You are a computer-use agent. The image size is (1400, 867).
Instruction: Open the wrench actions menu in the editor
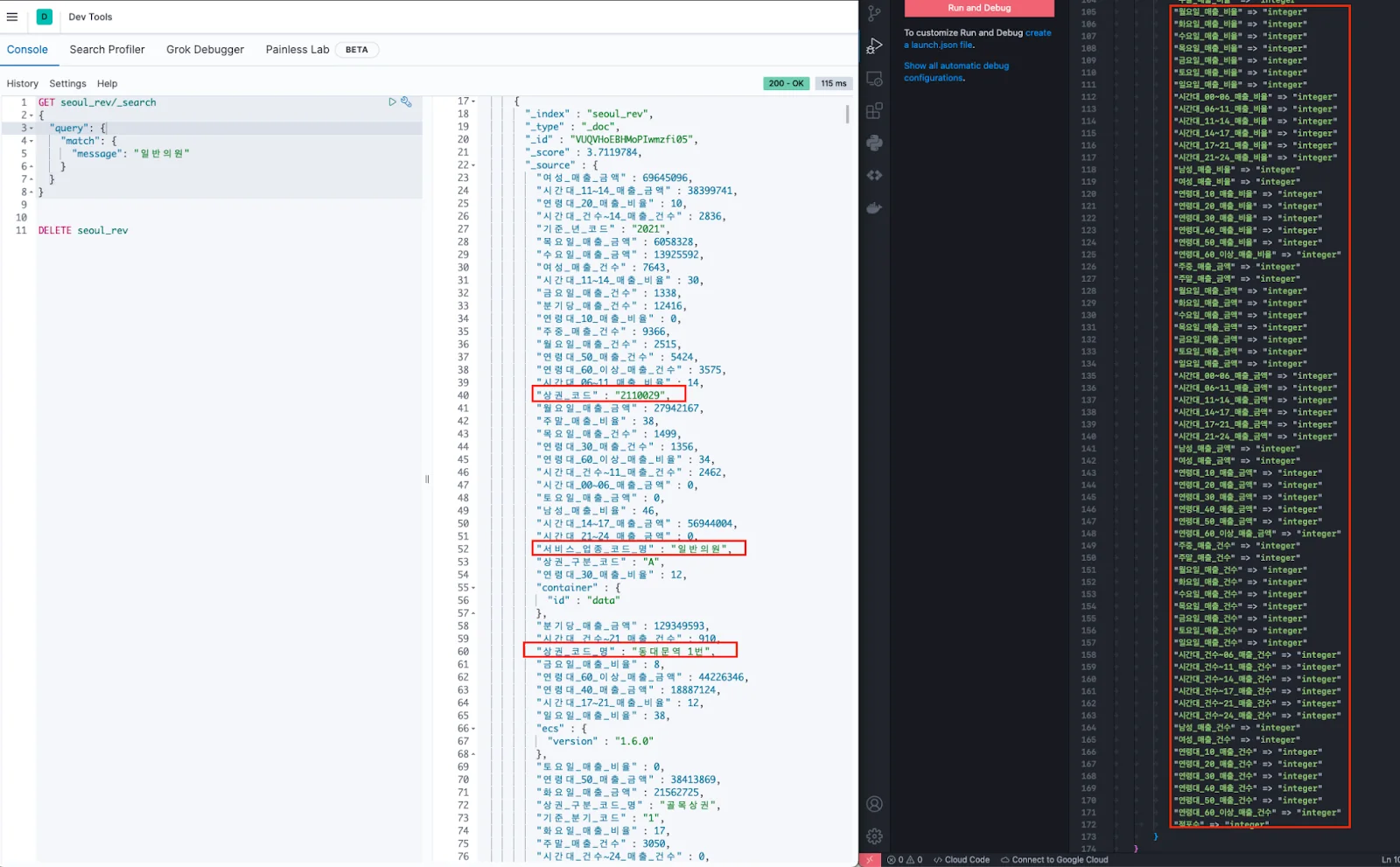pyautogui.click(x=406, y=102)
